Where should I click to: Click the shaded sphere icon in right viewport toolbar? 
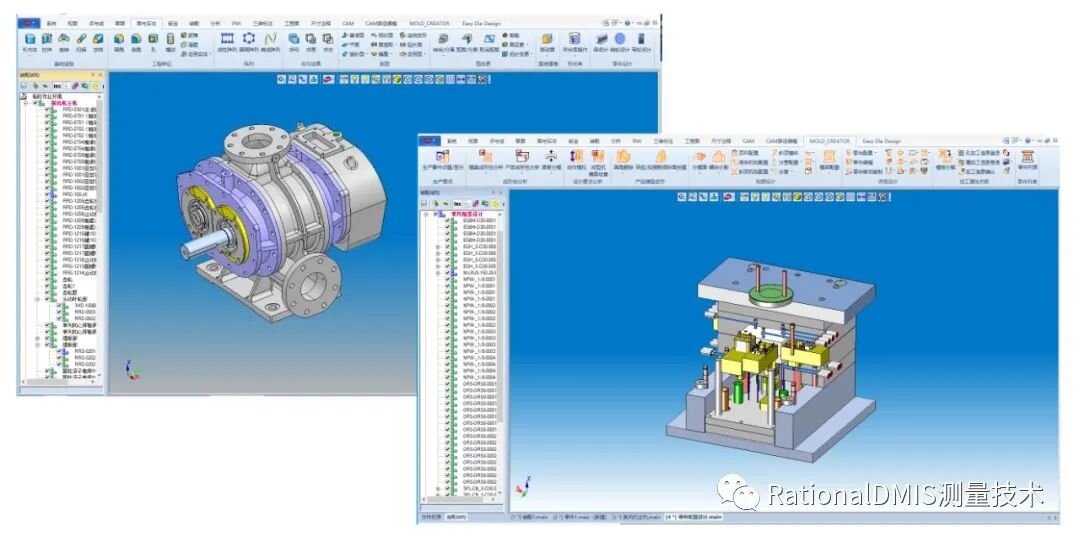[x=798, y=197]
